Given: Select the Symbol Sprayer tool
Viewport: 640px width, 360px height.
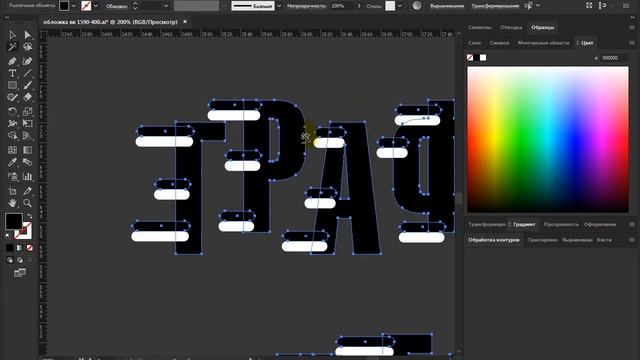Looking at the screenshot, I should (12, 177).
